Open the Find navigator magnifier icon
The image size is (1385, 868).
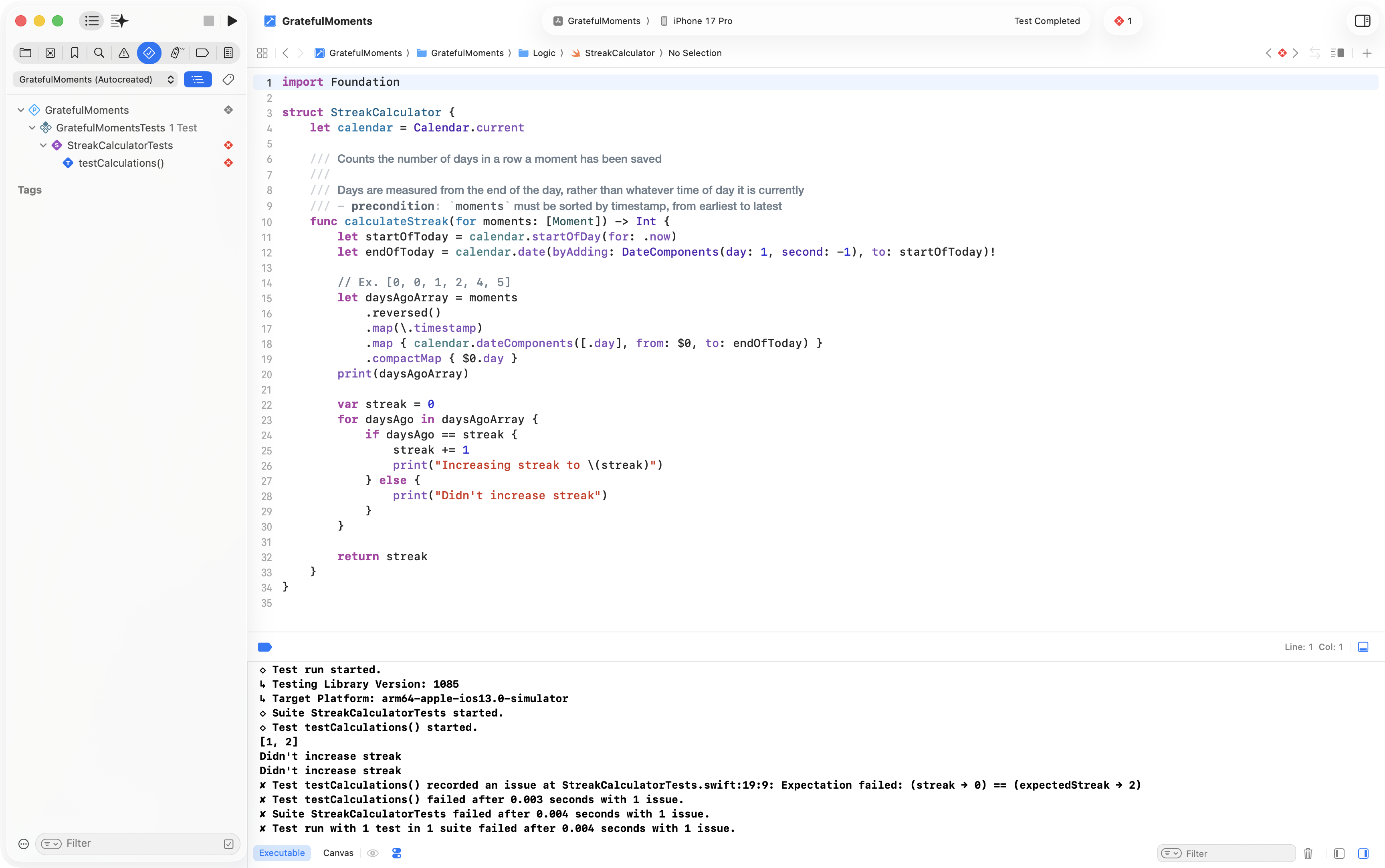[99, 53]
